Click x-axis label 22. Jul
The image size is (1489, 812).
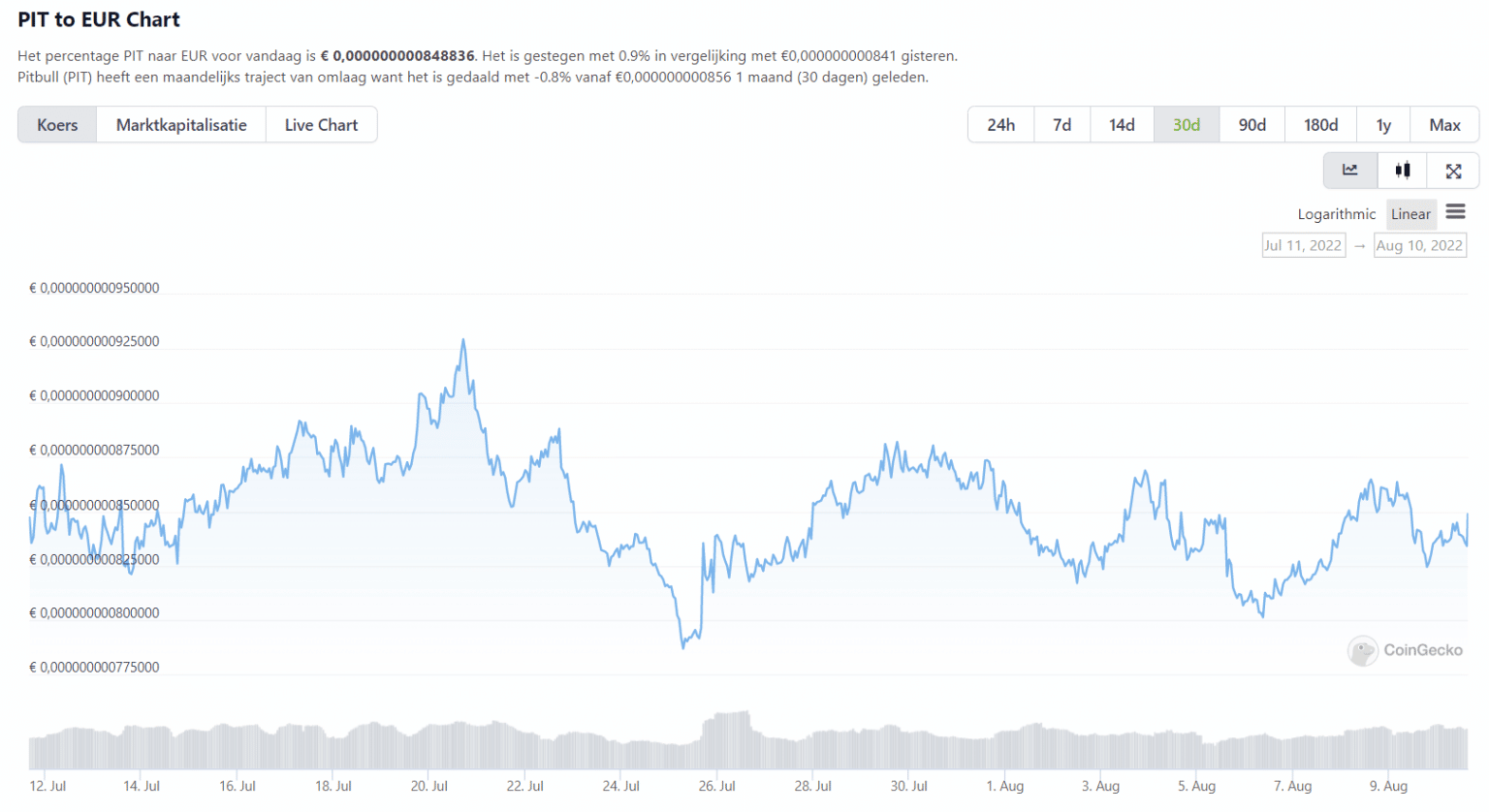pos(525,786)
